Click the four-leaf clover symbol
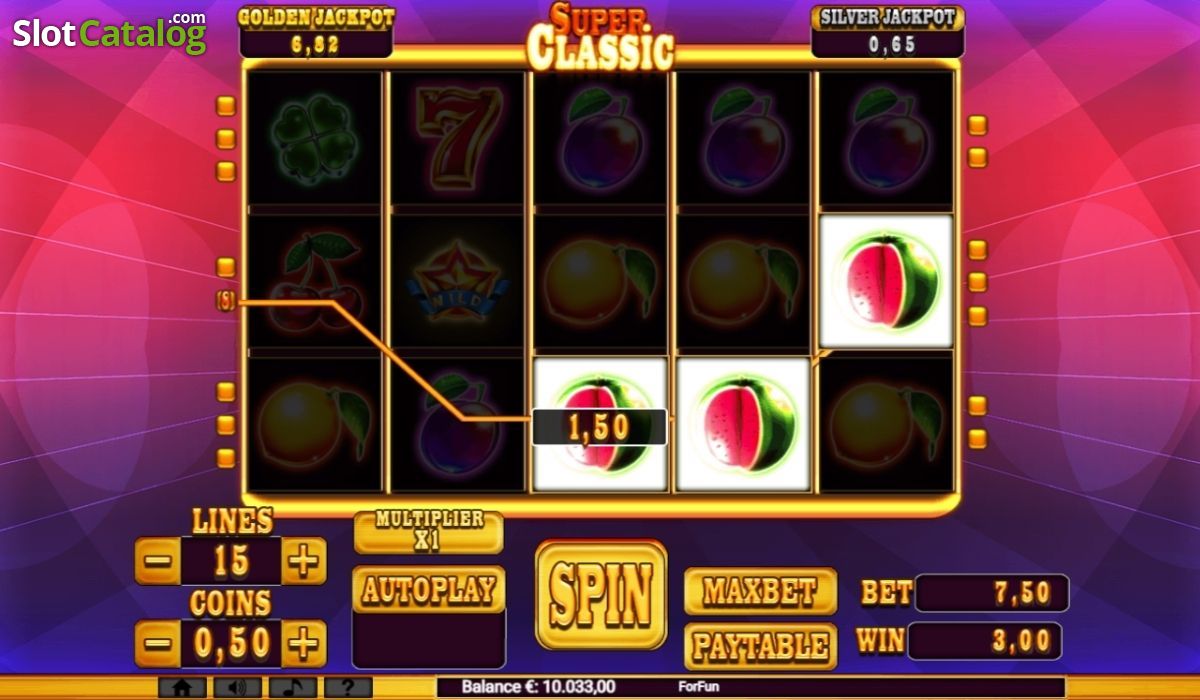 tap(314, 138)
